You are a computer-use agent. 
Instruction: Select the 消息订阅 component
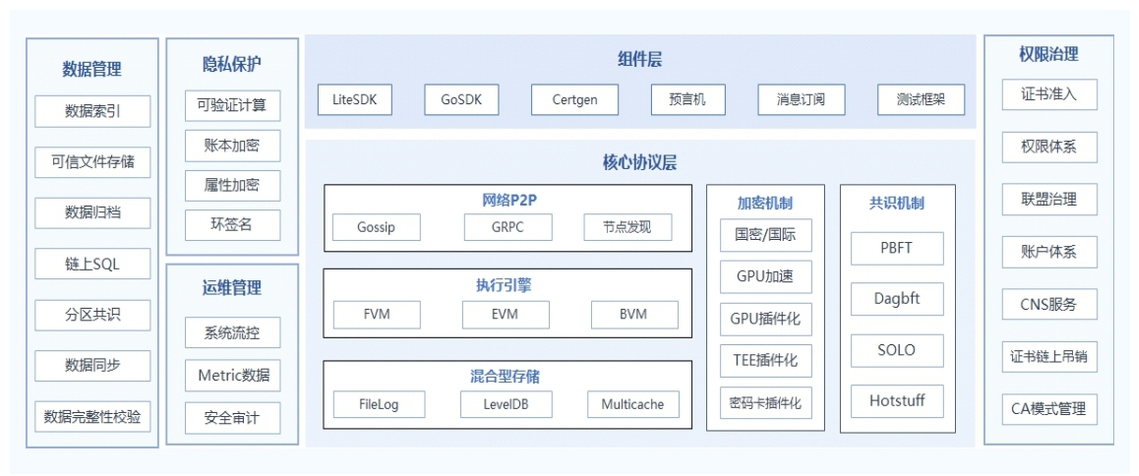tap(801, 100)
